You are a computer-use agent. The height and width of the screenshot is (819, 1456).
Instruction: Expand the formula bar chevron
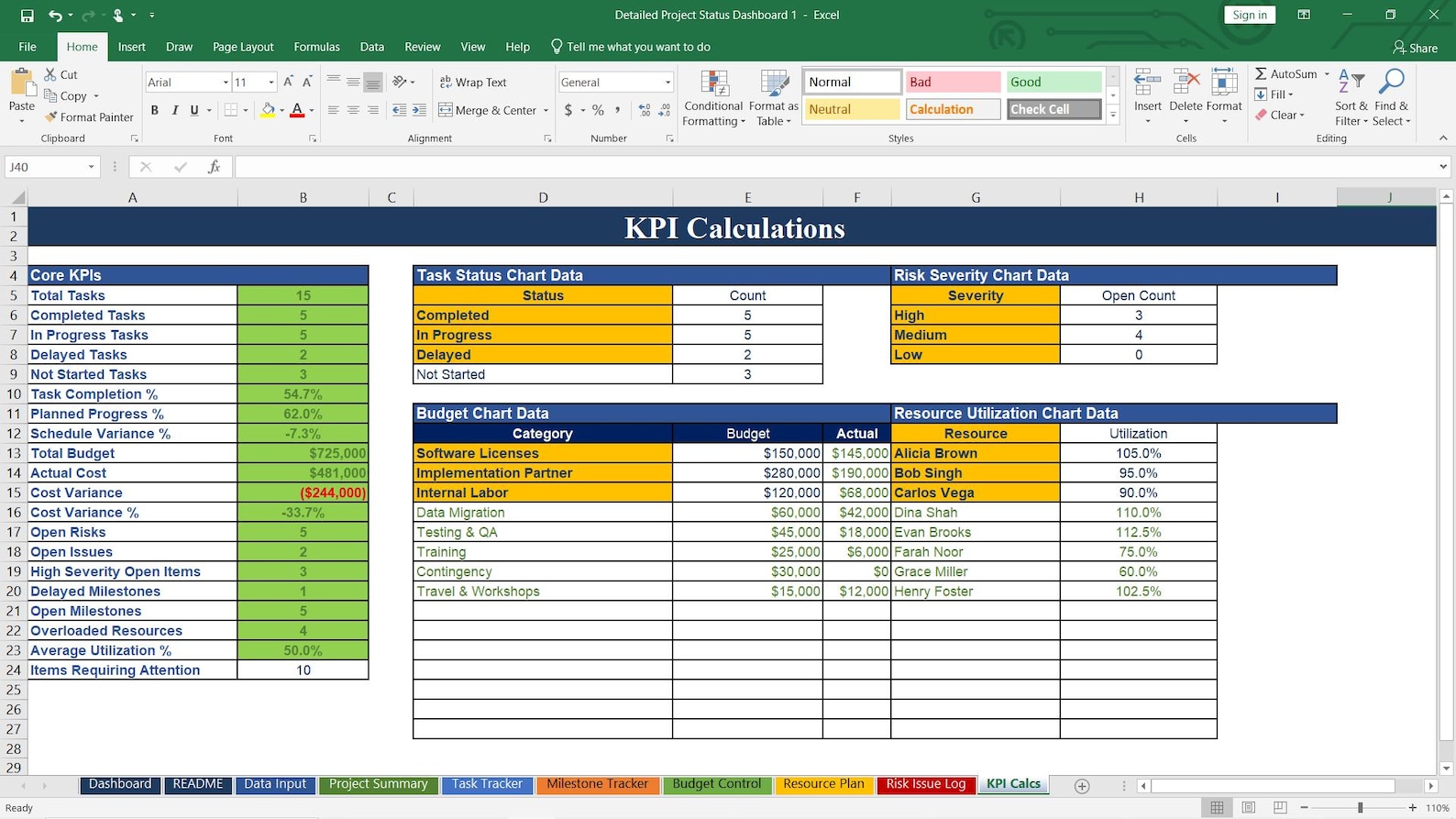point(1443,167)
